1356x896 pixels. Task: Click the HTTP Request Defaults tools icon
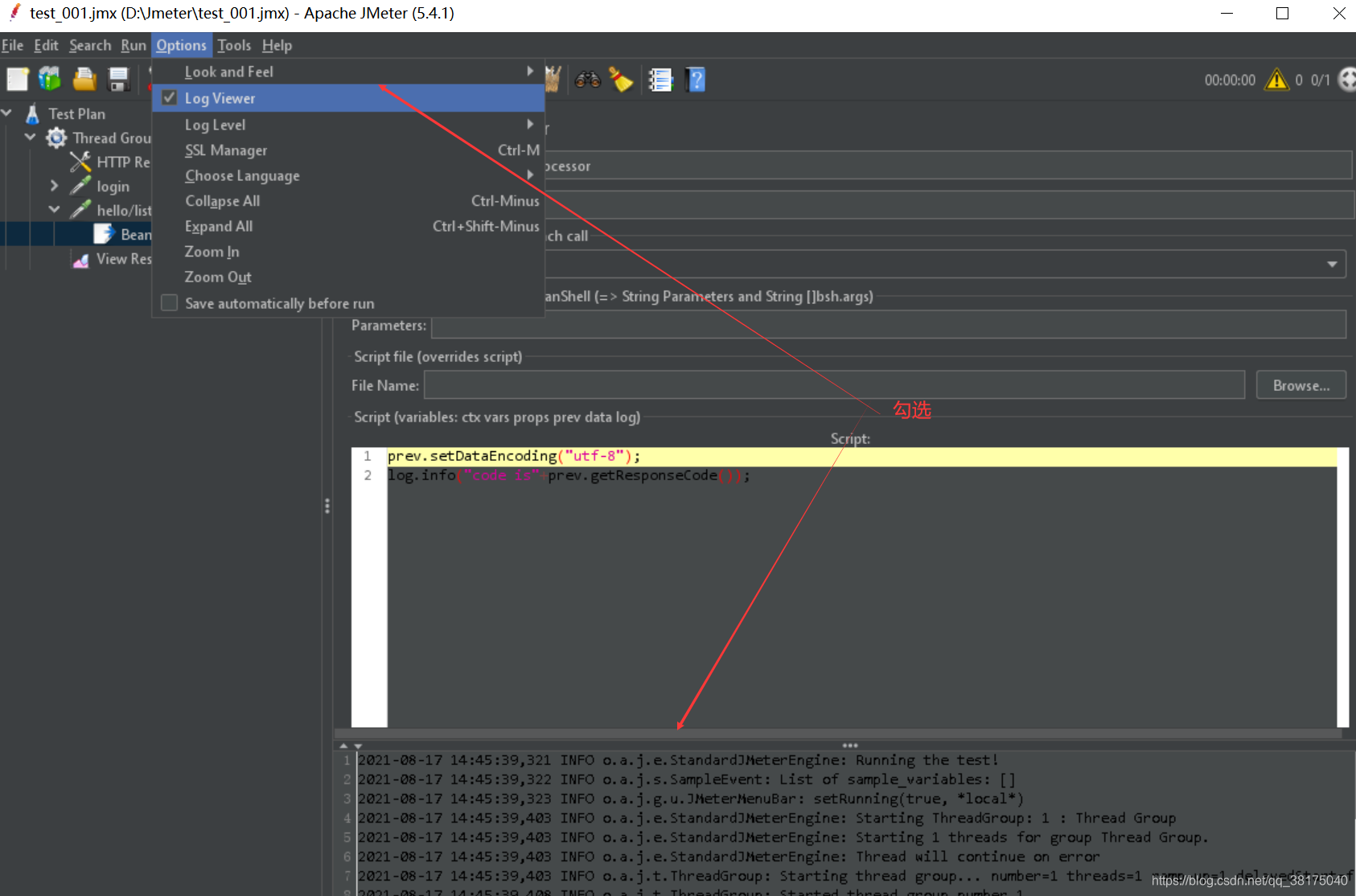tap(80, 162)
